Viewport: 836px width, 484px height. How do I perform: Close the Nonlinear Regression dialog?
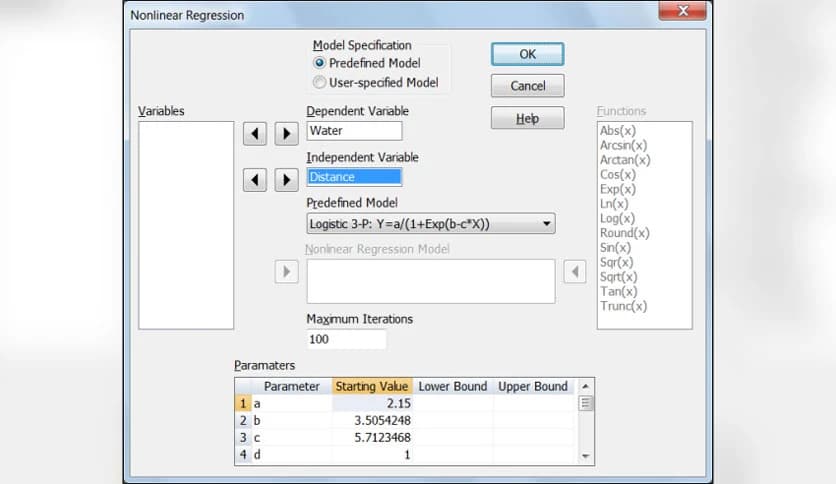pyautogui.click(x=682, y=10)
